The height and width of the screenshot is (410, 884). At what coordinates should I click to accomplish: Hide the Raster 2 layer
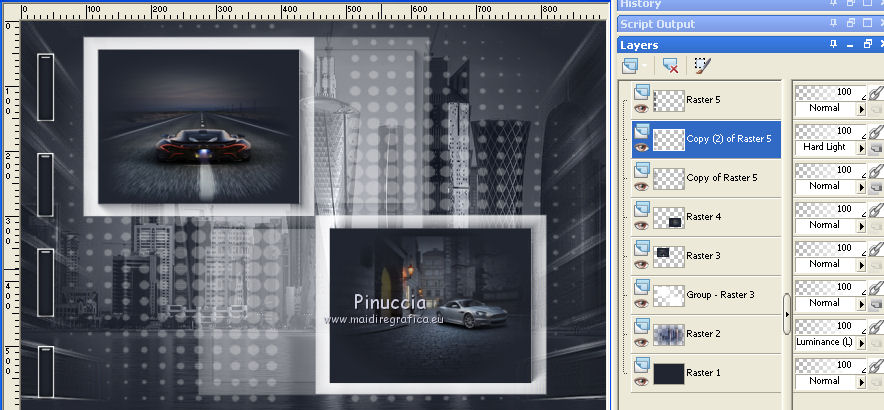[641, 342]
